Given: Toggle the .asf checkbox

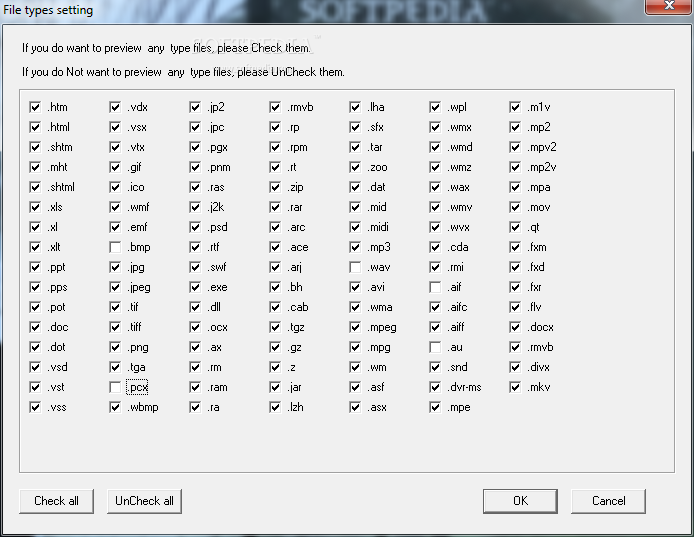Looking at the screenshot, I should (355, 387).
